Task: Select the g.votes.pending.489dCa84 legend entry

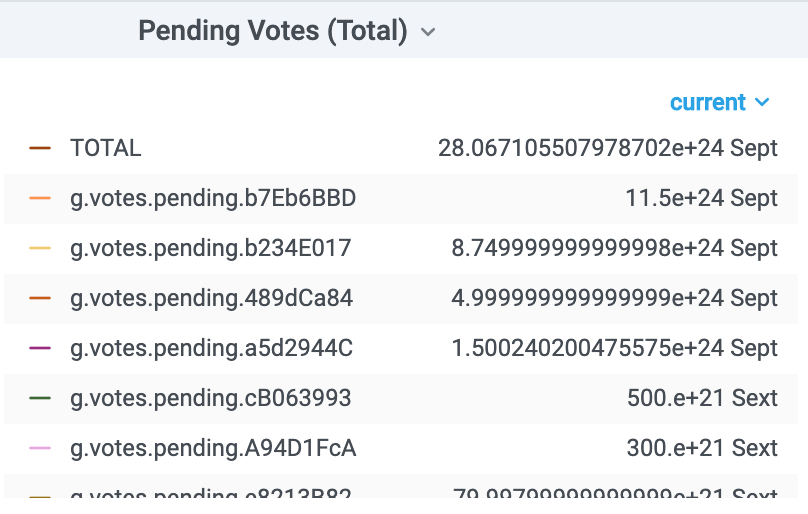Action: [x=211, y=299]
